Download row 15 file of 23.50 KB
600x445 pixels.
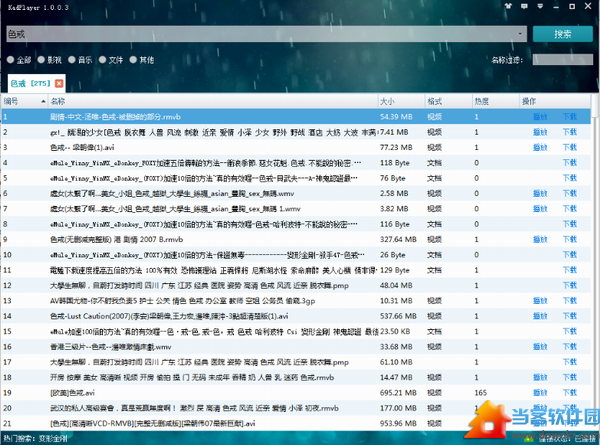click(x=570, y=331)
